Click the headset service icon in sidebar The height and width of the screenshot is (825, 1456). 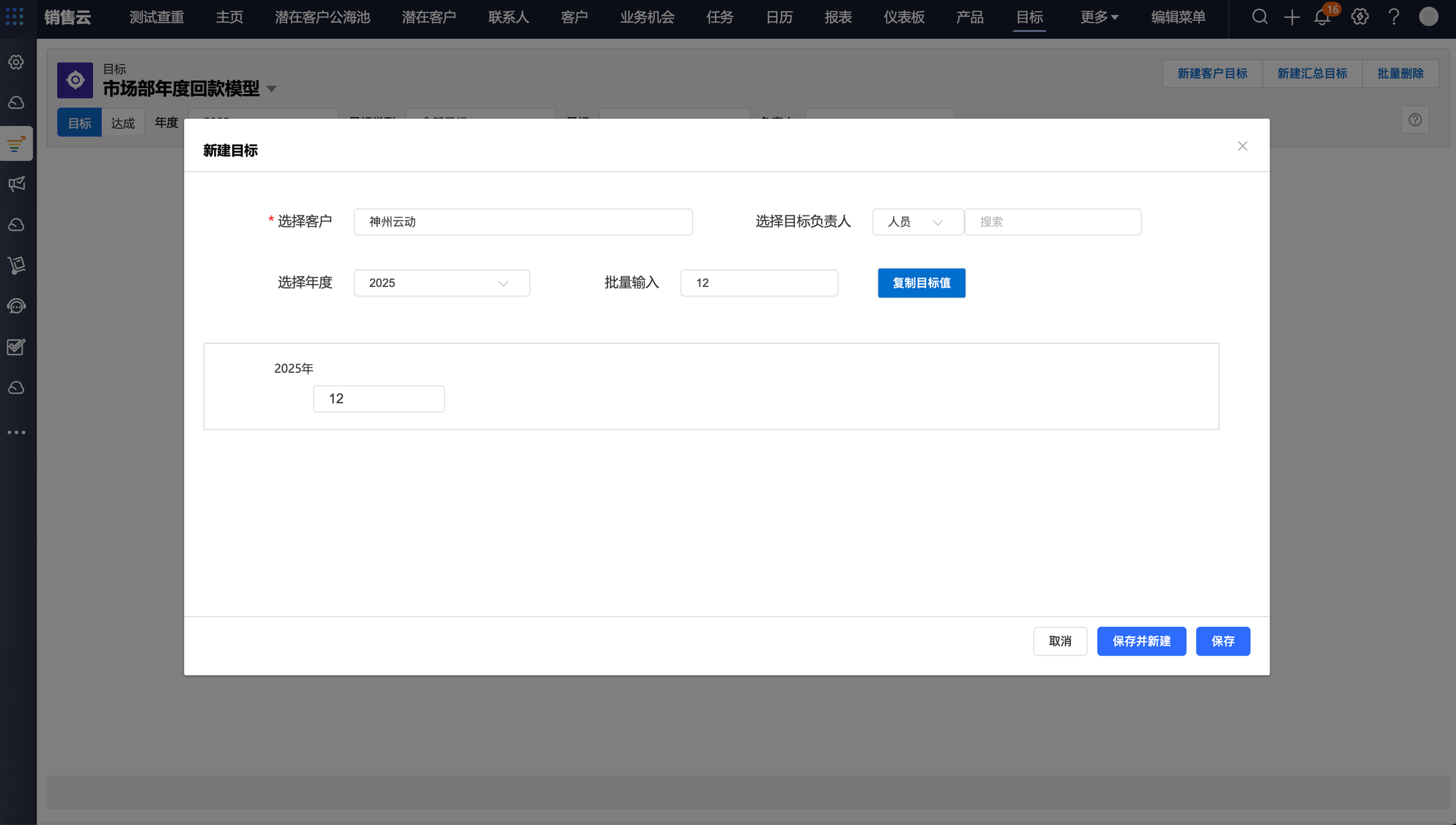(x=17, y=306)
